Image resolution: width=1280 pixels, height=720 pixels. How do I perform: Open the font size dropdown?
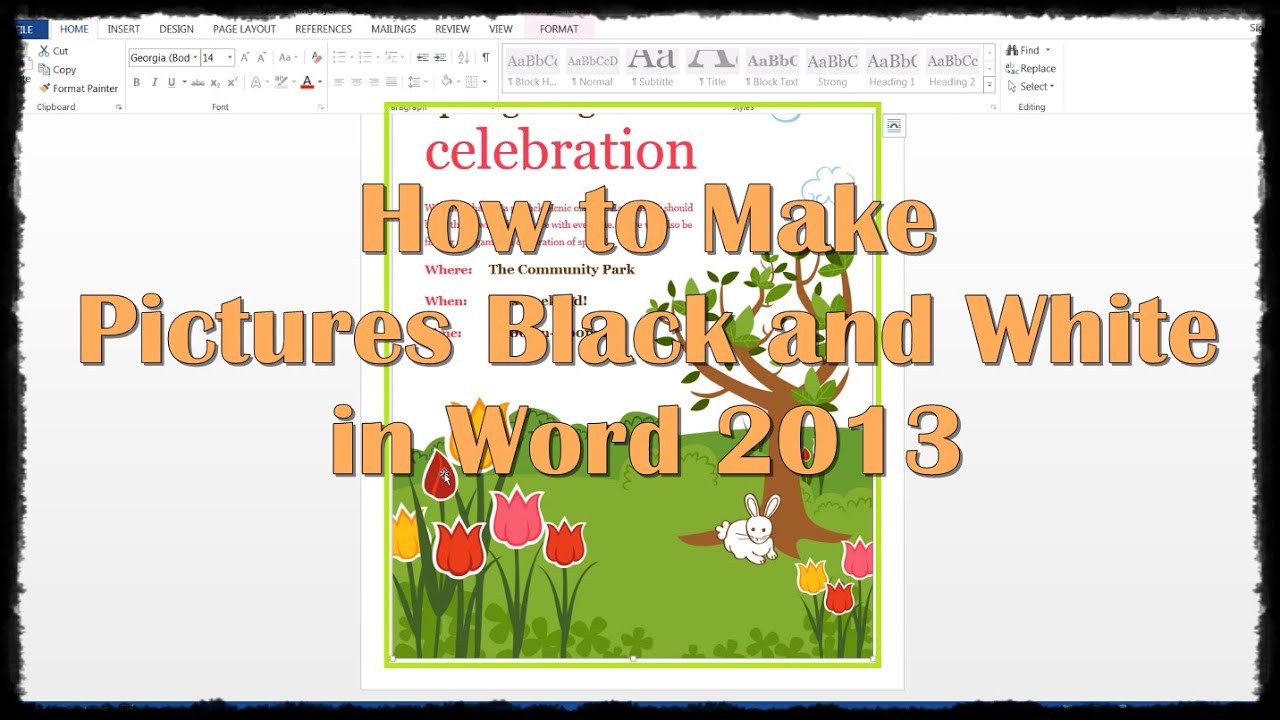(x=230, y=58)
